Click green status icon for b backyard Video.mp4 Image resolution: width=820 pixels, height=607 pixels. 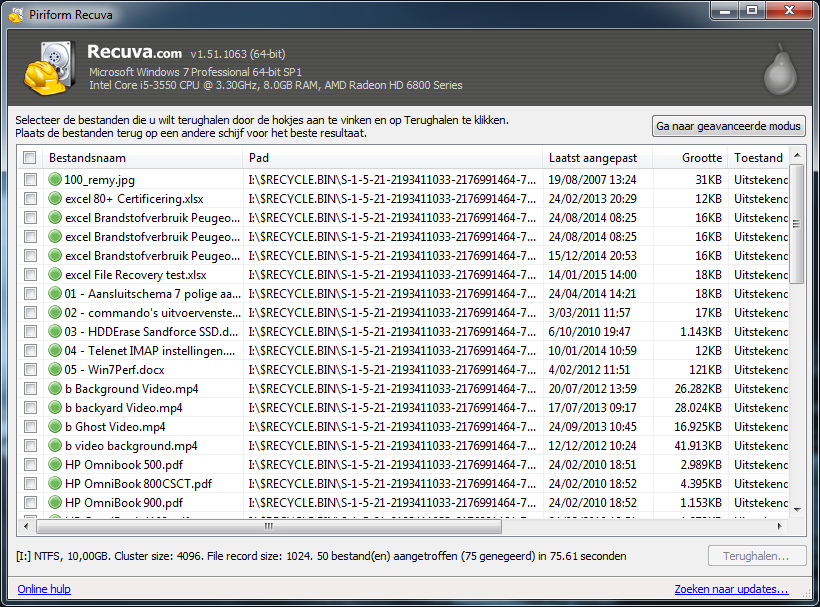[55, 407]
